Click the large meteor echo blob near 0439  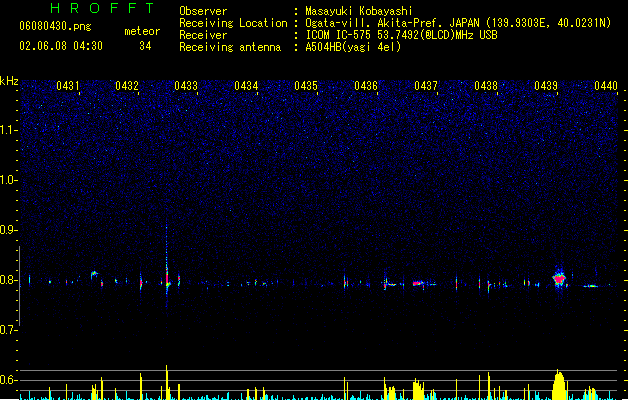point(559,278)
